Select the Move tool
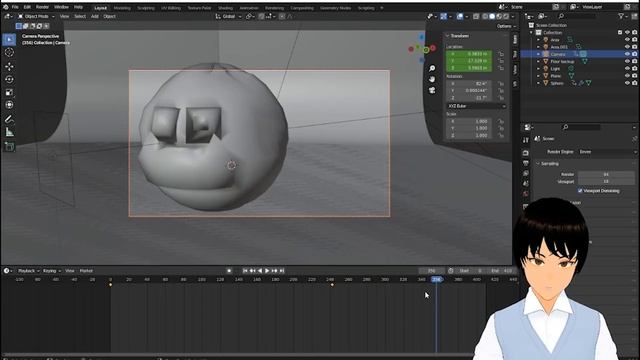The width and height of the screenshot is (640, 360). click(x=9, y=66)
